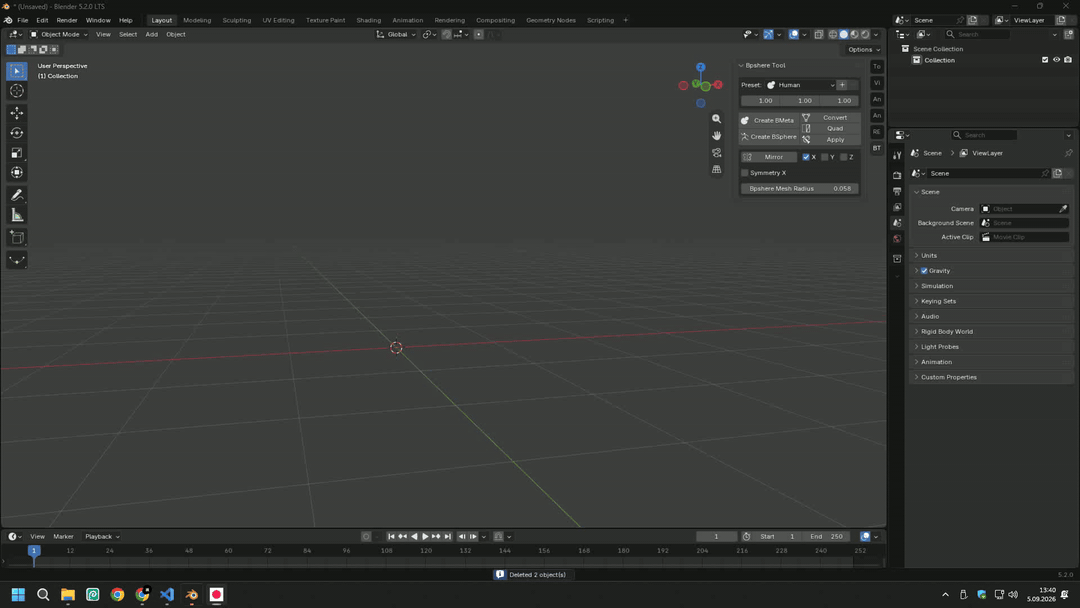The image size is (1080, 608).
Task: Open the World properties tab icon
Action: pos(897,239)
